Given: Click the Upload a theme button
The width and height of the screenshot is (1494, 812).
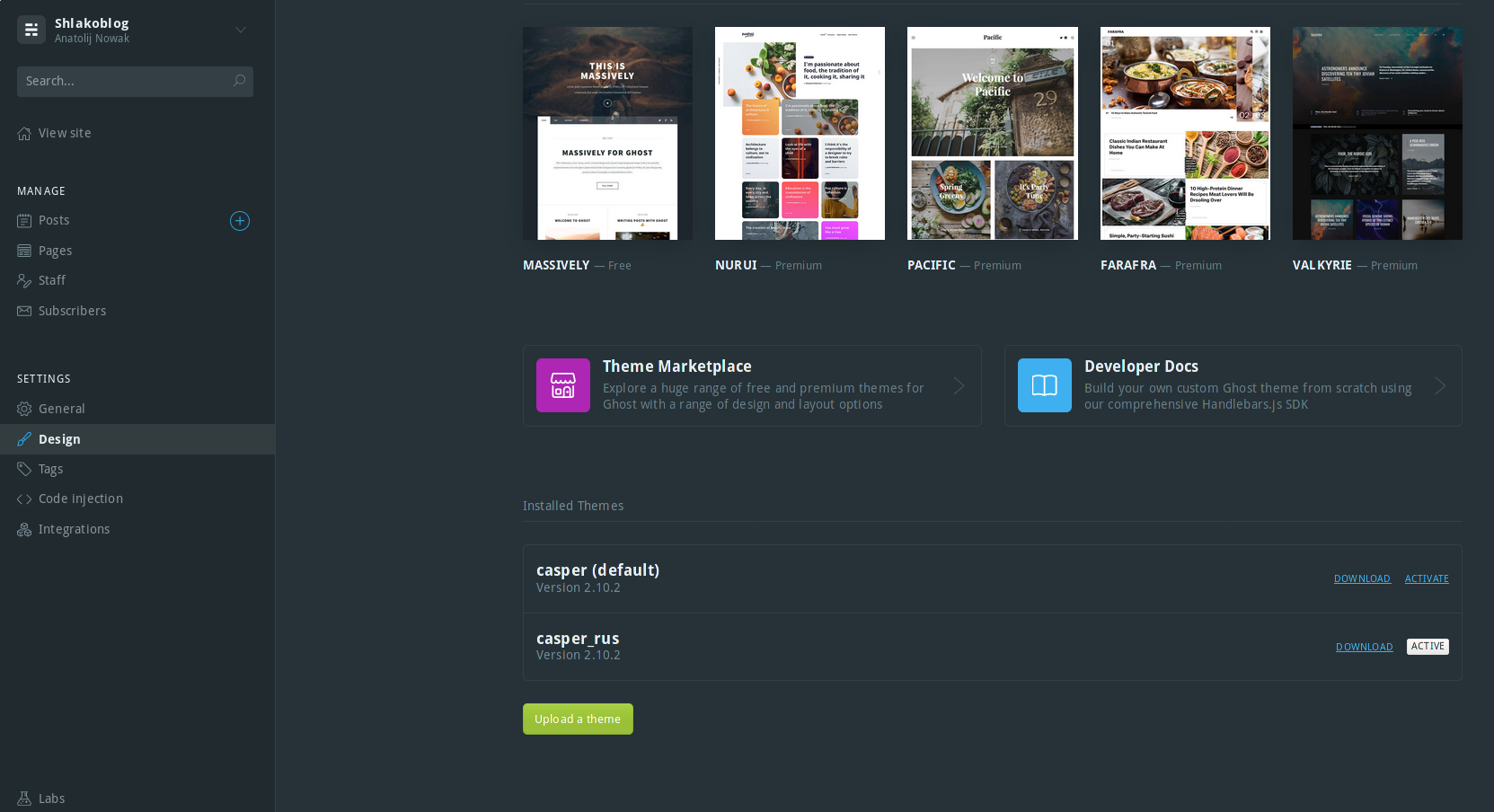Looking at the screenshot, I should pos(578,719).
